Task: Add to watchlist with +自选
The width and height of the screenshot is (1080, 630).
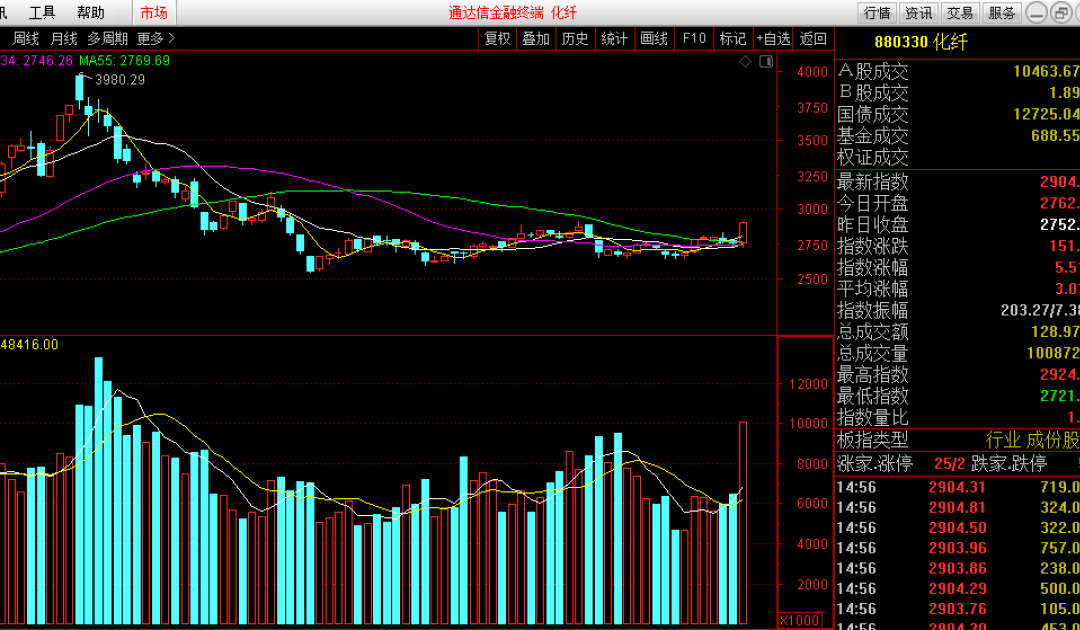Action: point(773,38)
